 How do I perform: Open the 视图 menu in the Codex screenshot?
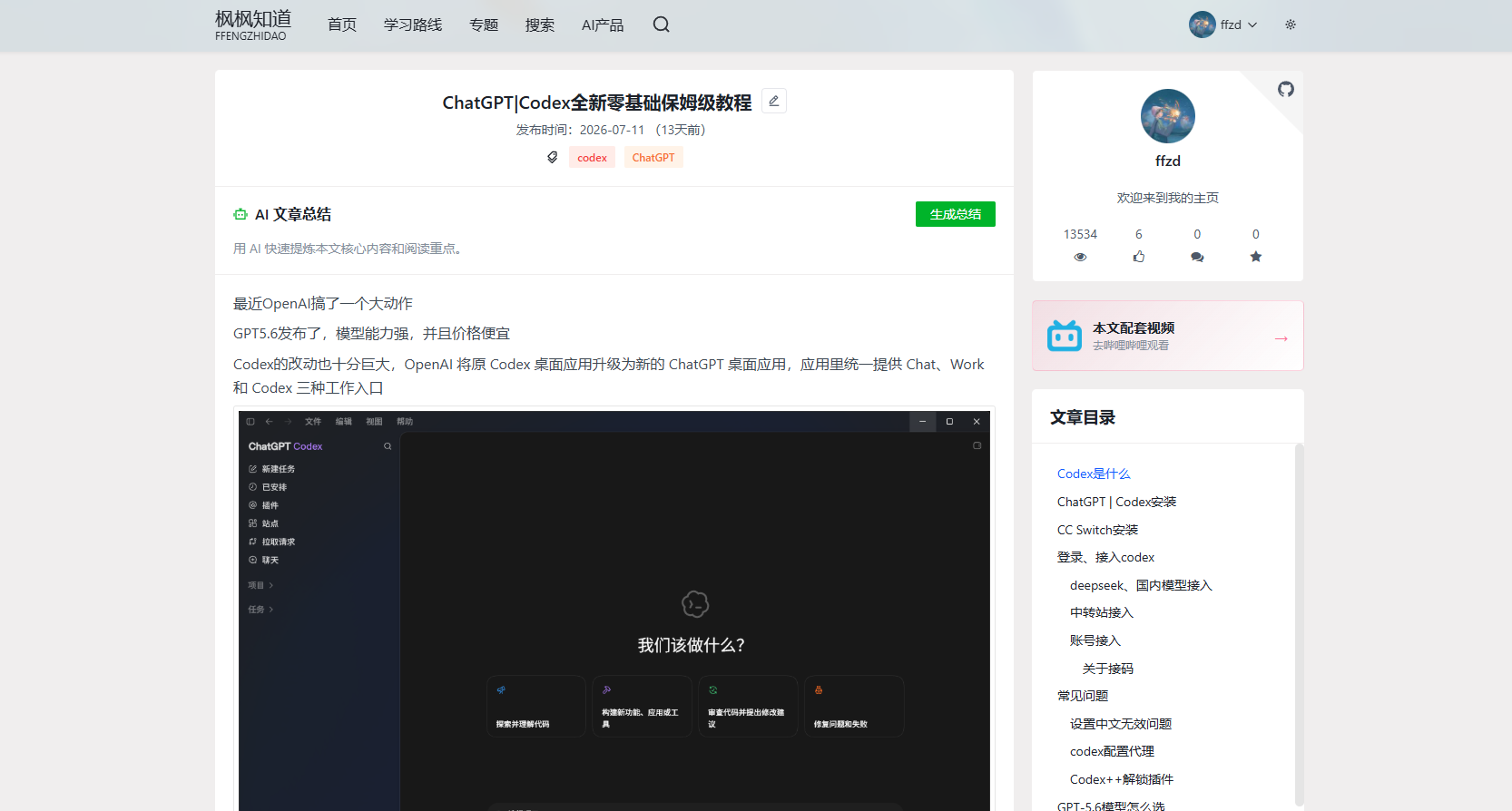pyautogui.click(x=374, y=422)
